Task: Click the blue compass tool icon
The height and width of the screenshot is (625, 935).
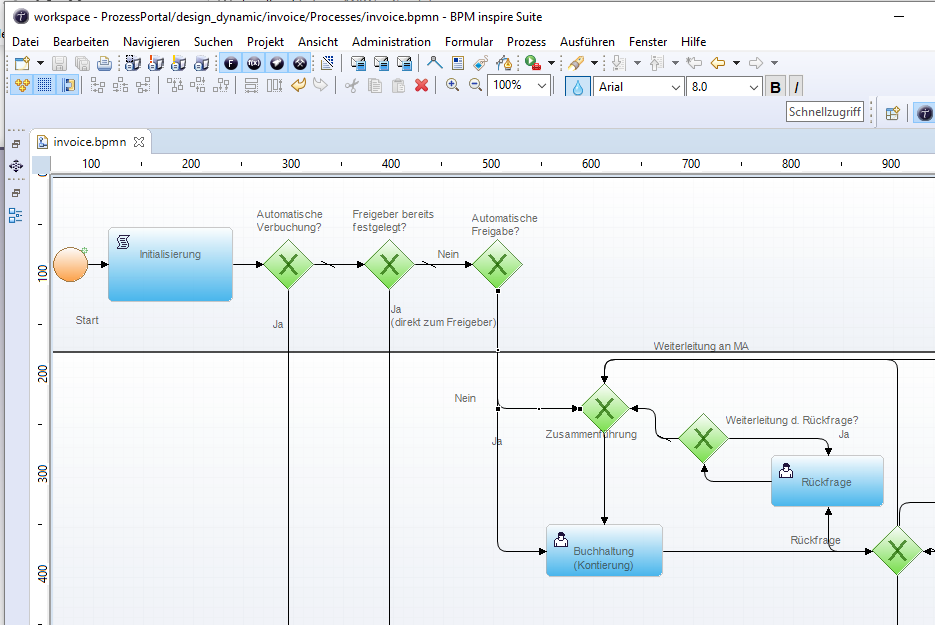Action: tap(435, 63)
